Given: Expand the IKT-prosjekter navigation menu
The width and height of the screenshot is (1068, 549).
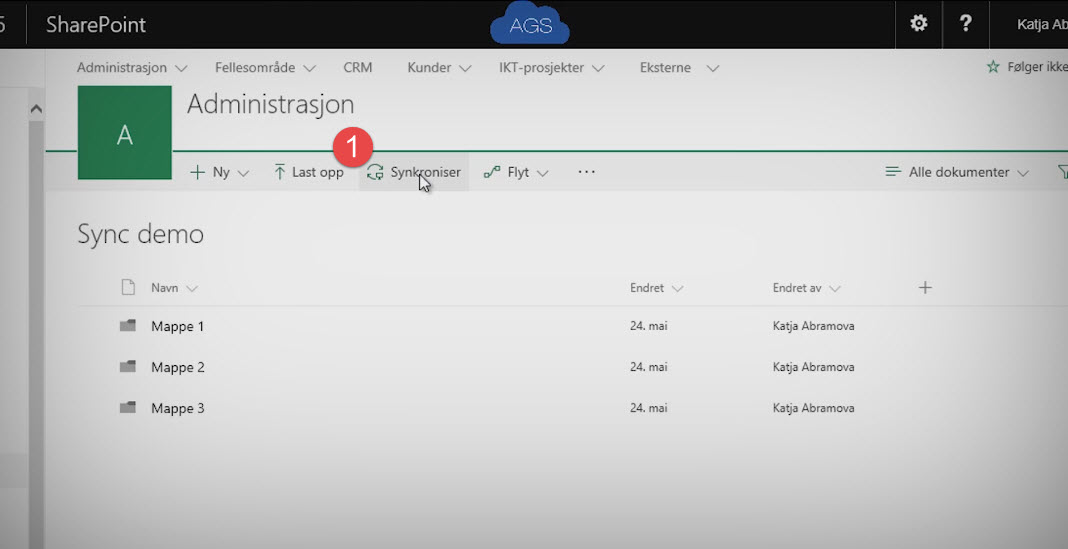Looking at the screenshot, I should click(x=552, y=68).
